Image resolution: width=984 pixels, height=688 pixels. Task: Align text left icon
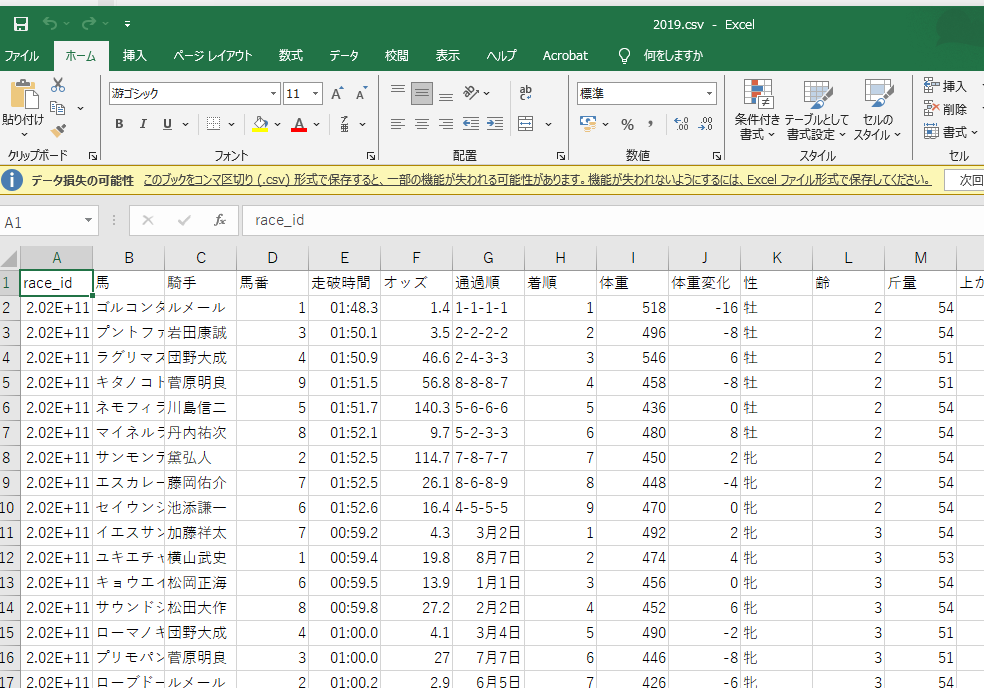coord(398,124)
